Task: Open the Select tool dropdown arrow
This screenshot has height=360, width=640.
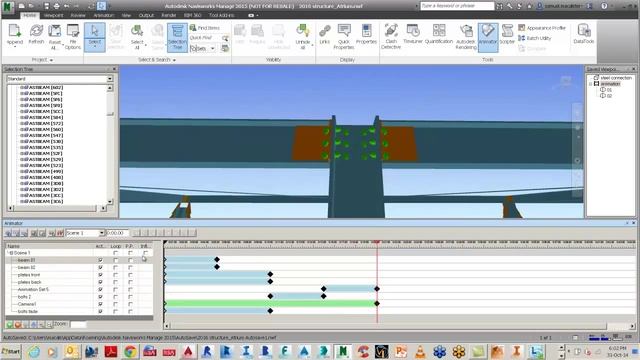Action: pyautogui.click(x=94, y=47)
